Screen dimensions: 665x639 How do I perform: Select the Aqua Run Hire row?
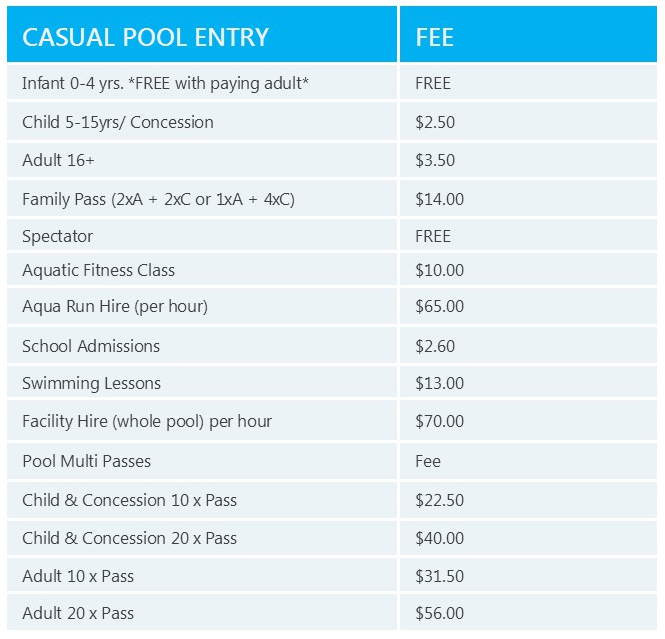[115, 307]
